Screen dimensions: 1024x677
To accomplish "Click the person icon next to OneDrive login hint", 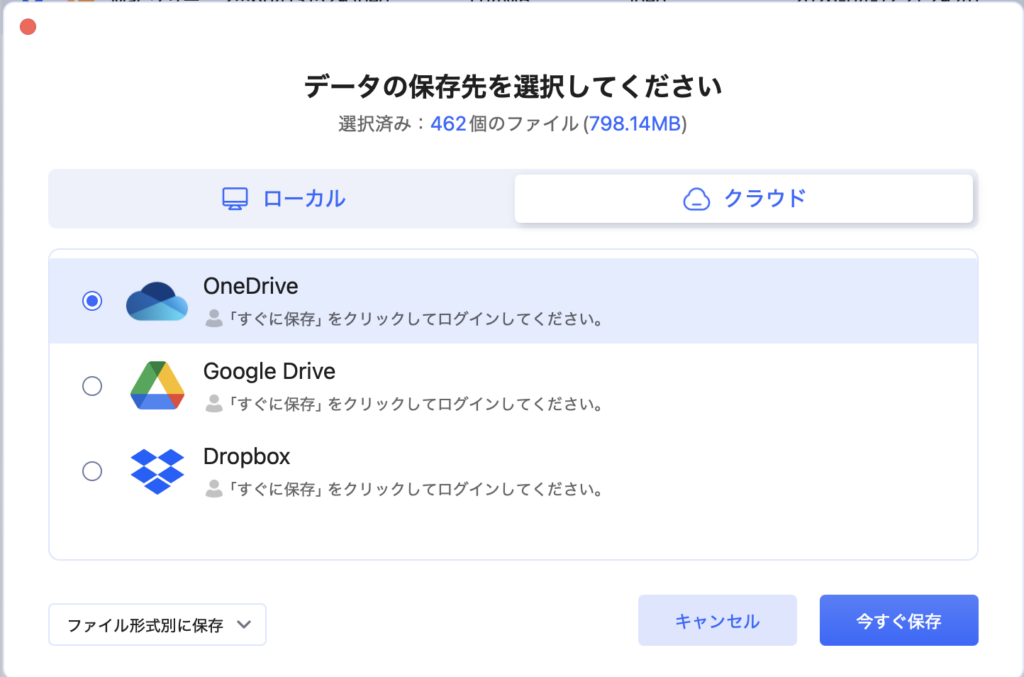I will pos(212,320).
